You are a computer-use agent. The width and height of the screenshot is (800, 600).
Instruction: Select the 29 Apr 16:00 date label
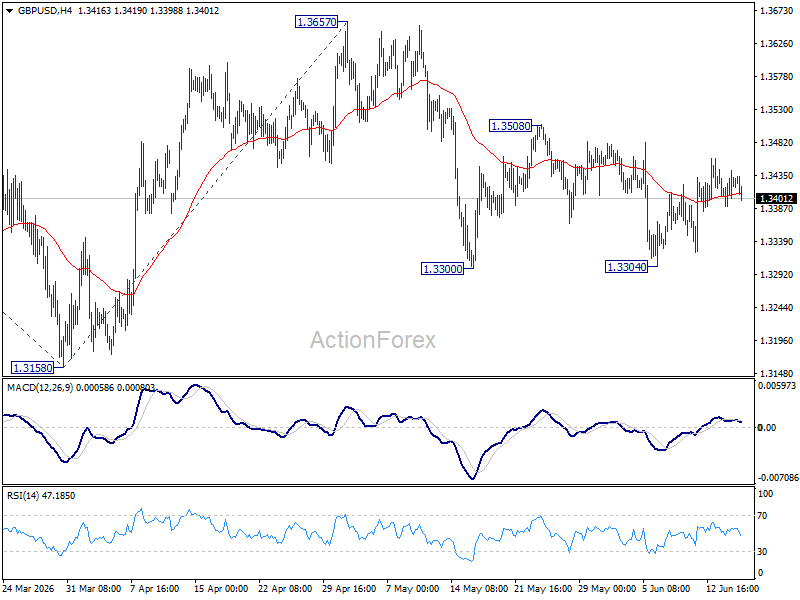[349, 588]
